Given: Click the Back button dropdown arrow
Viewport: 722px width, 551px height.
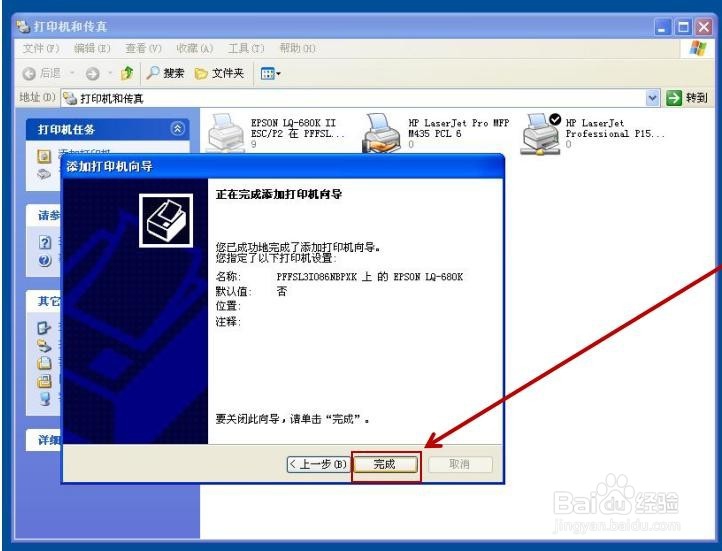Looking at the screenshot, I should click(72, 73).
